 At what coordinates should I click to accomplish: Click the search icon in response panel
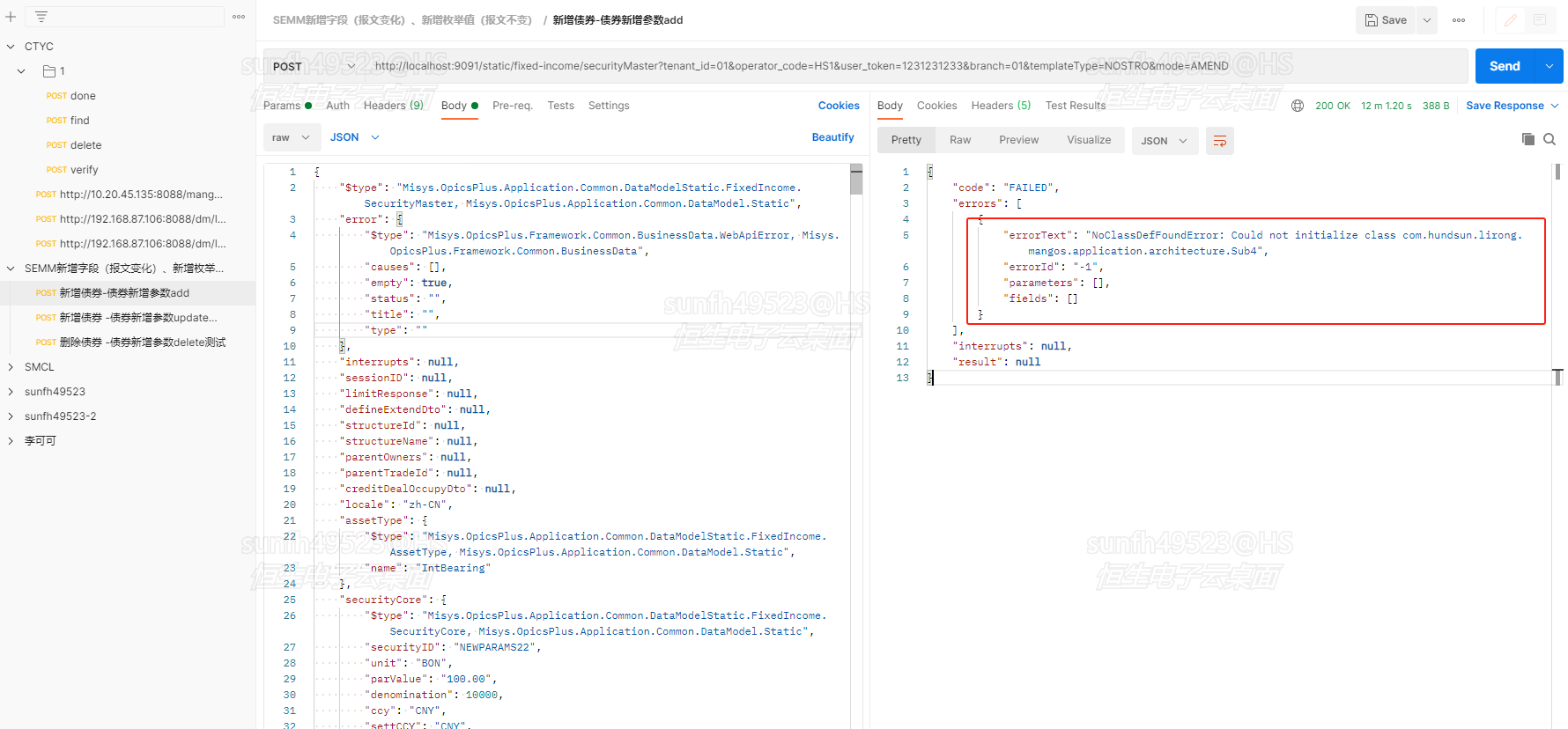tap(1550, 139)
